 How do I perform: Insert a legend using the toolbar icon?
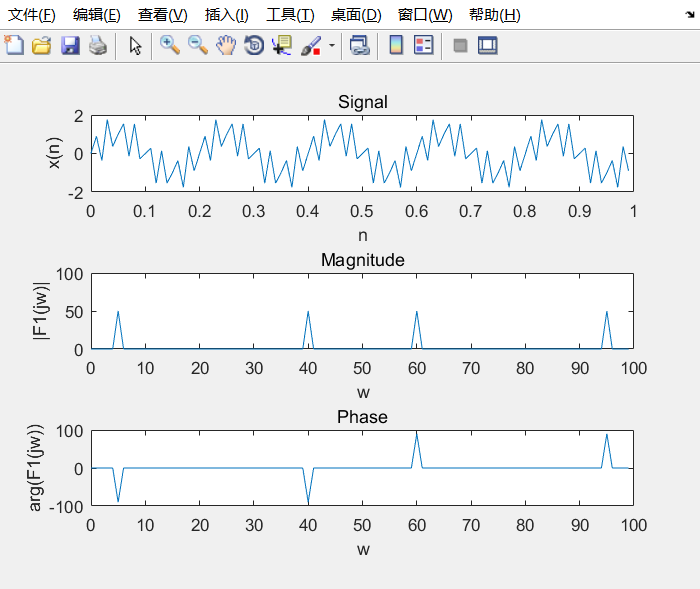[423, 45]
